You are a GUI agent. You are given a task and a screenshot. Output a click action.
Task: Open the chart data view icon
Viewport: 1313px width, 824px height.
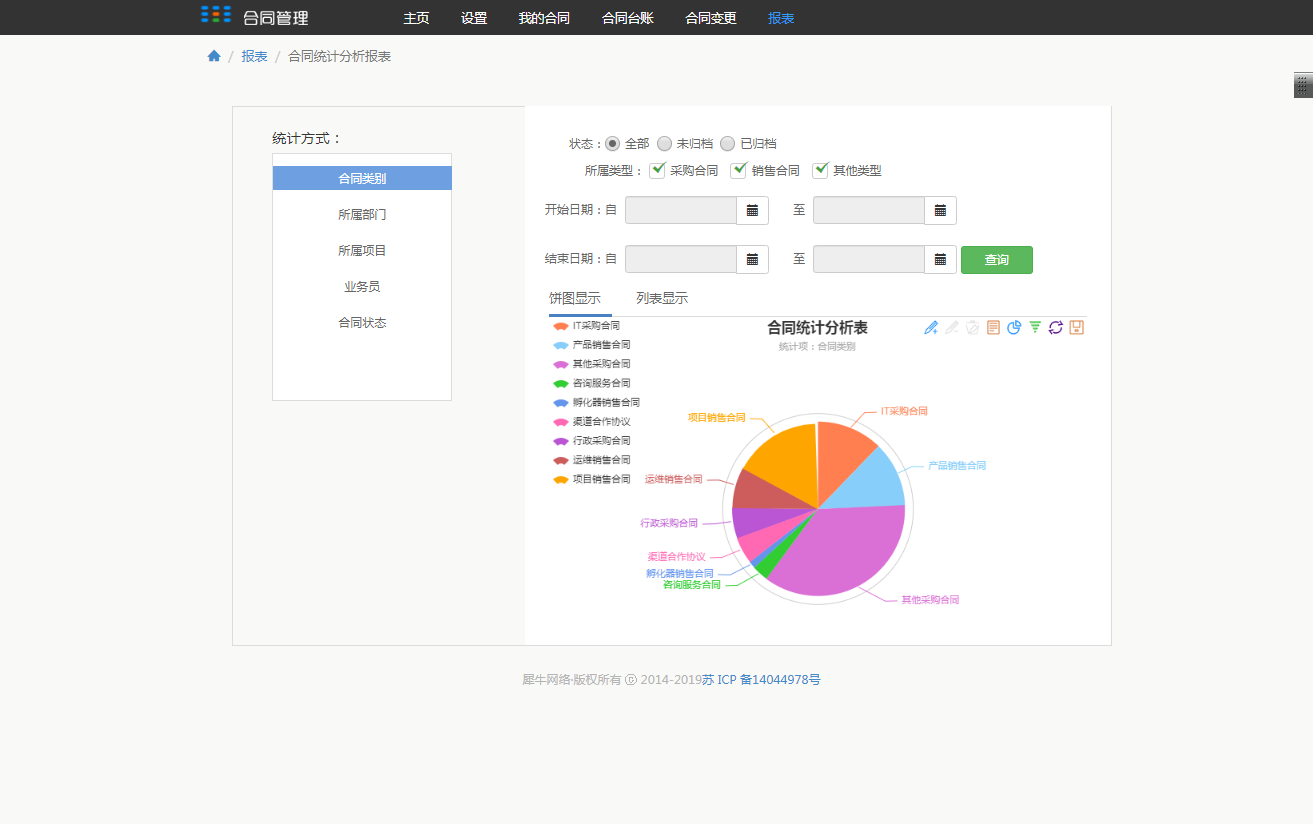(x=993, y=327)
